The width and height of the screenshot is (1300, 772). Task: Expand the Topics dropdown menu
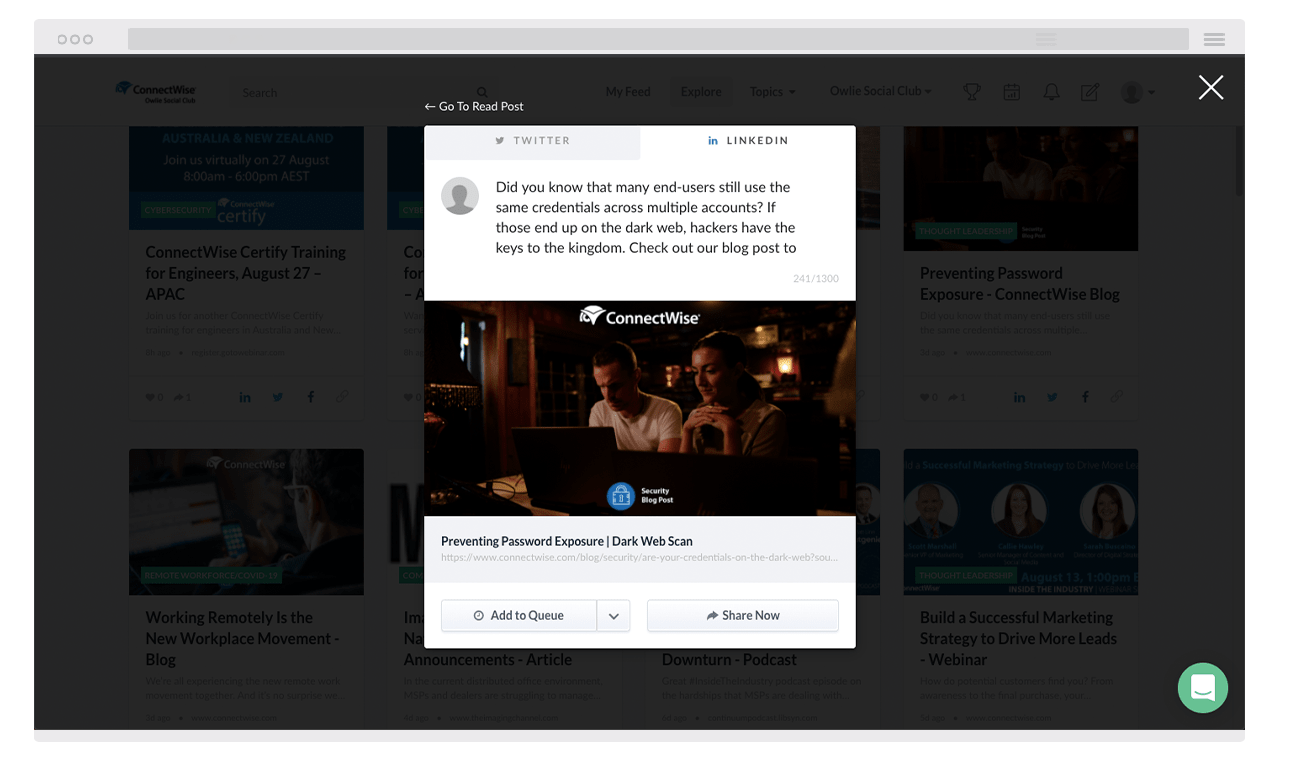[x=773, y=92]
